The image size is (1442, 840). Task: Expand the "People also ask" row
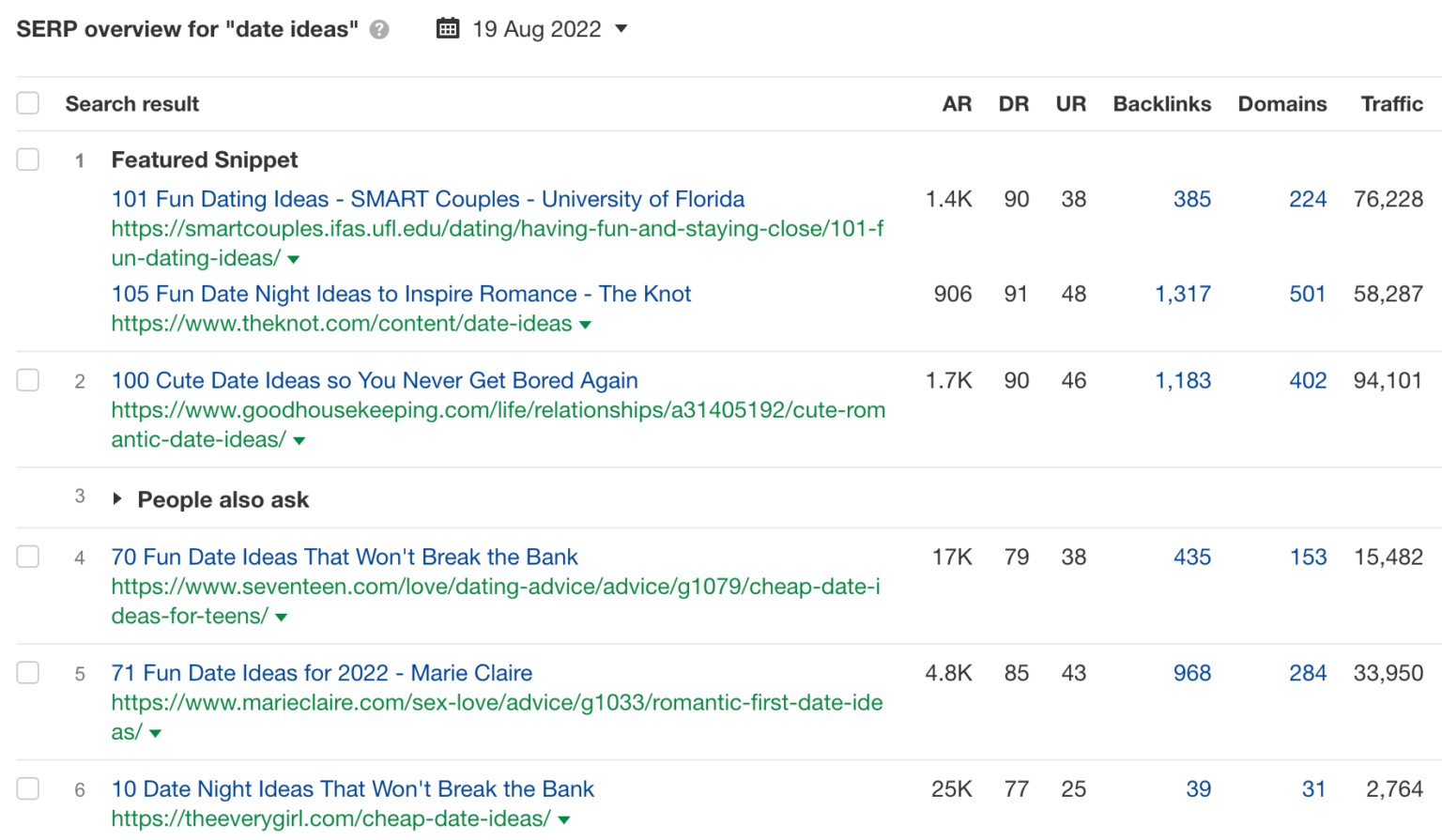pos(116,499)
